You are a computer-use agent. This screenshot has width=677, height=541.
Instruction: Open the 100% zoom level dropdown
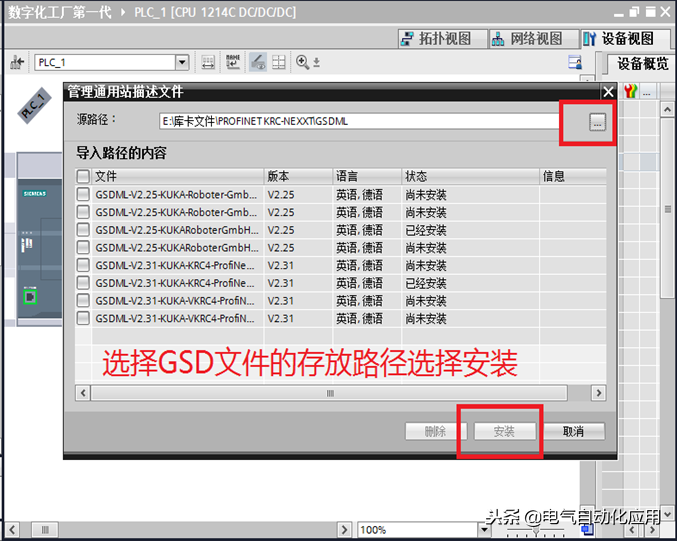click(484, 529)
